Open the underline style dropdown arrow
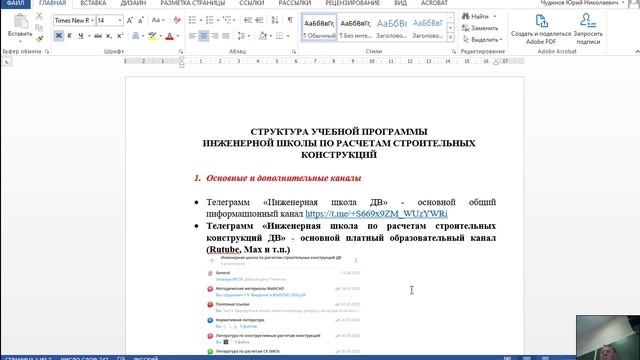The width and height of the screenshot is (640, 360). point(89,36)
